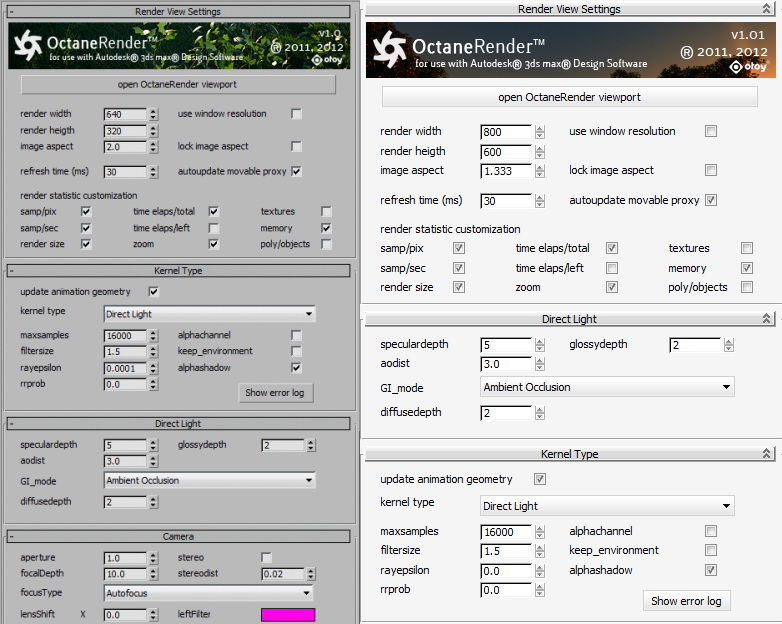Collapse left Kernel Type rollout header
Image resolution: width=782 pixels, height=624 pixels.
coord(178,270)
